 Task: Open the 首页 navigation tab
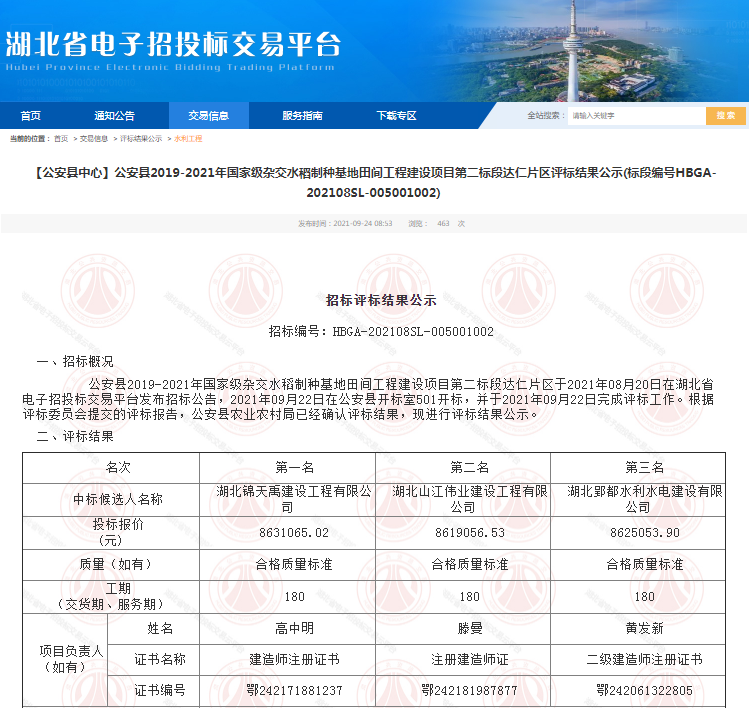(x=31, y=116)
